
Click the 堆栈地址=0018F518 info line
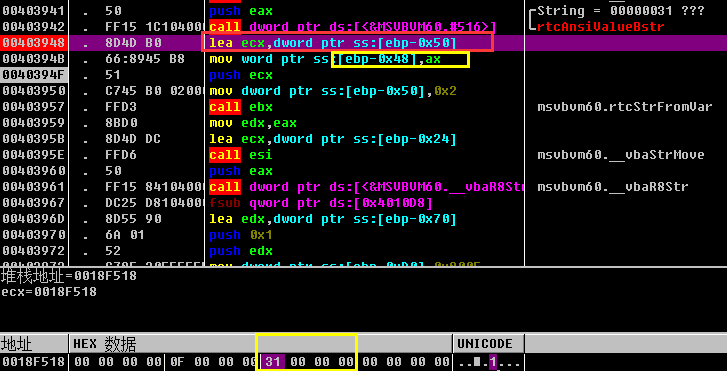69,276
